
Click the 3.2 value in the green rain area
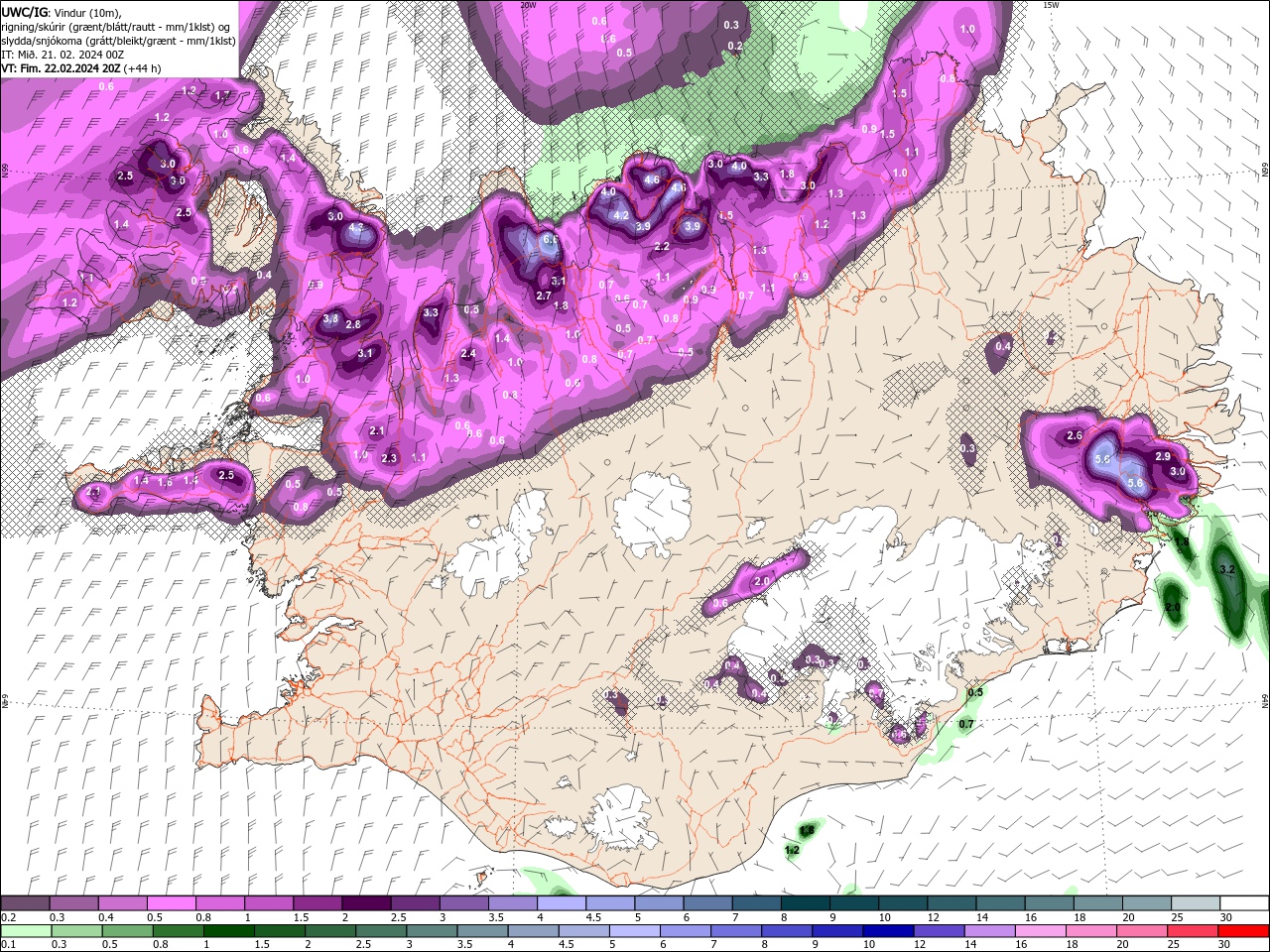1226,569
